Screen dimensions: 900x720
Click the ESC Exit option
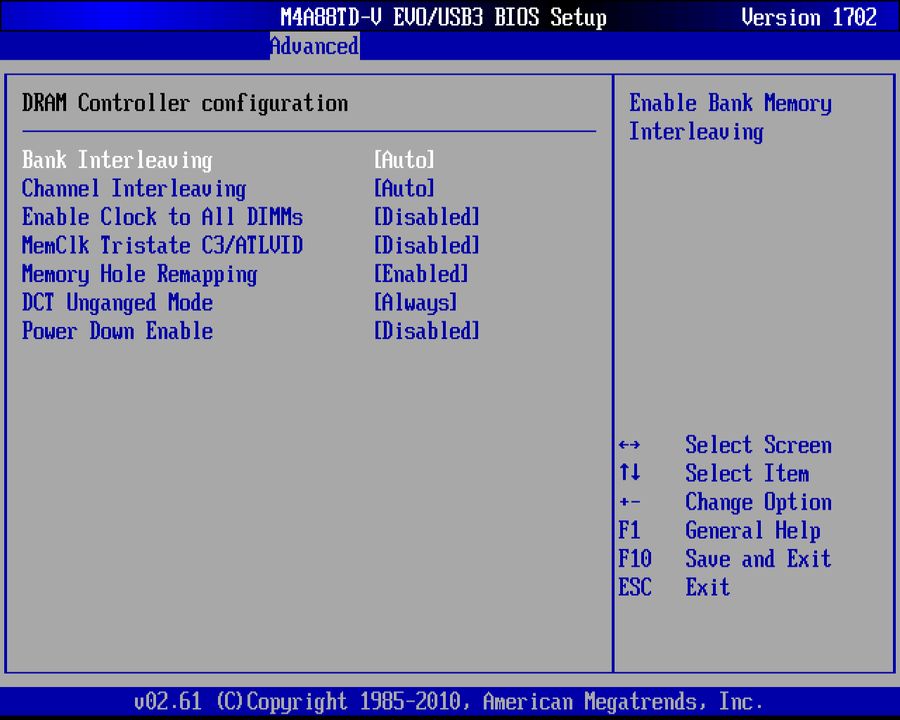click(x=707, y=587)
